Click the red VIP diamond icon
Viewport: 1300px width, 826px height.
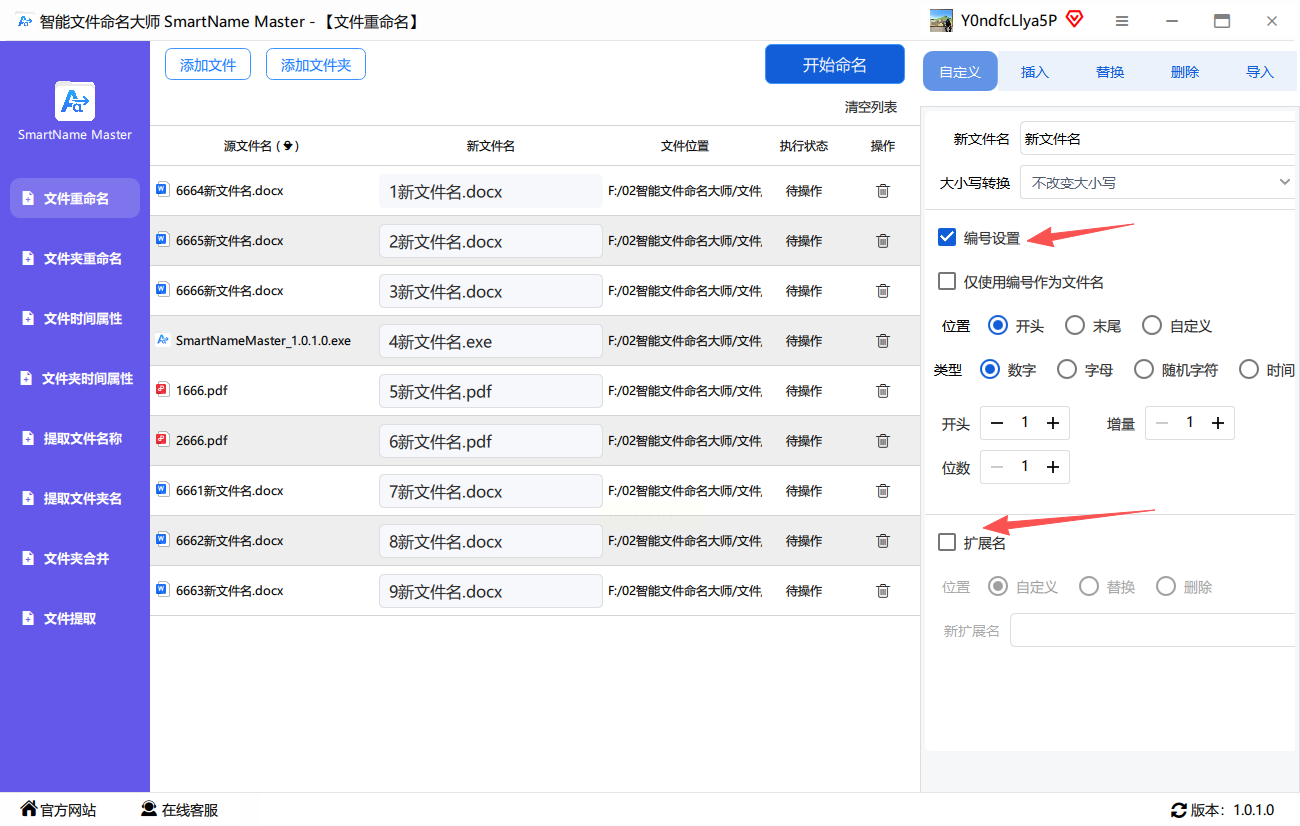pos(1075,20)
